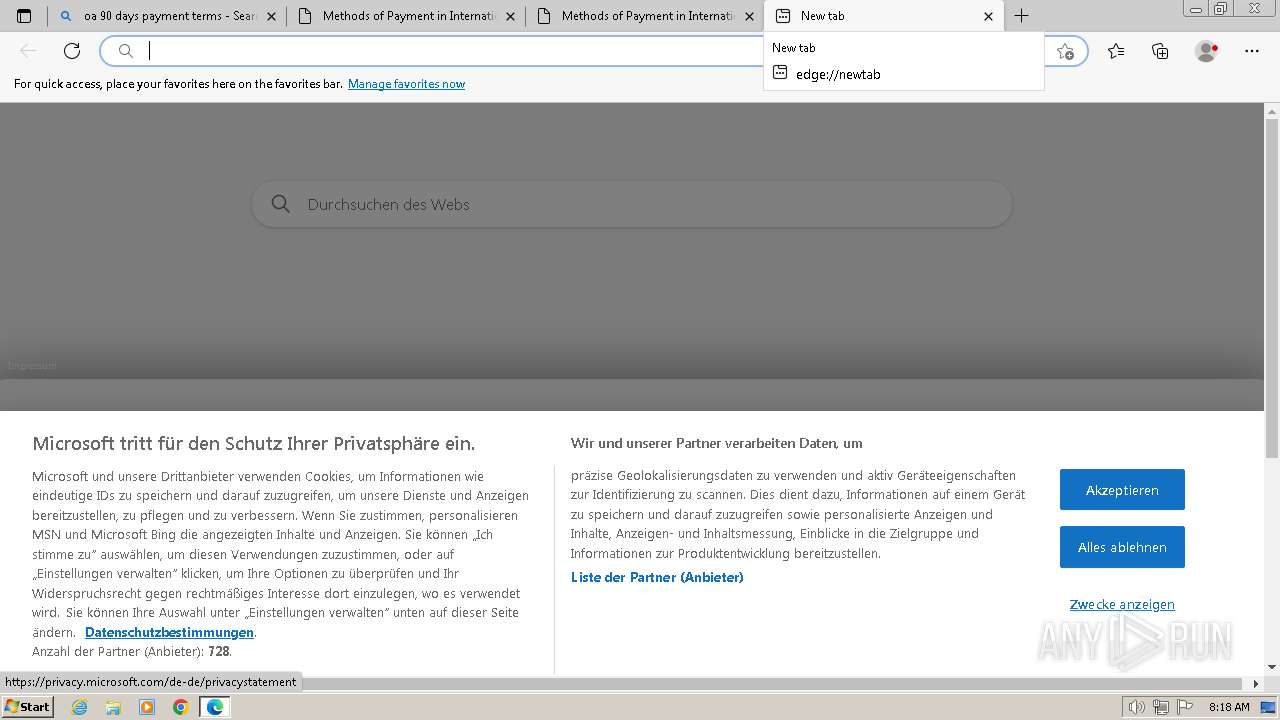The image size is (1280, 720).
Task: Click the Durchsuchen des Webs search box
Action: 632,204
